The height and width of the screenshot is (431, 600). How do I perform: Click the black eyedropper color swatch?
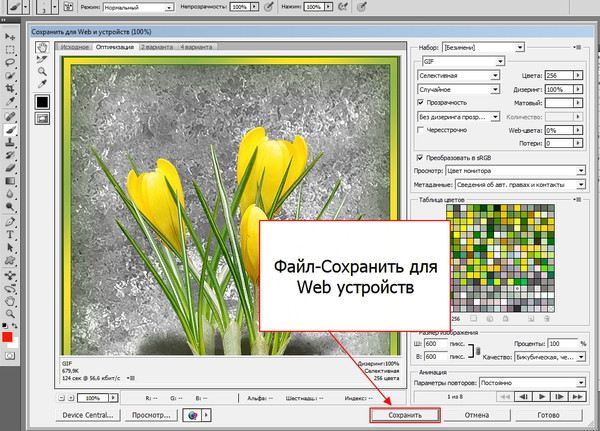click(x=42, y=102)
